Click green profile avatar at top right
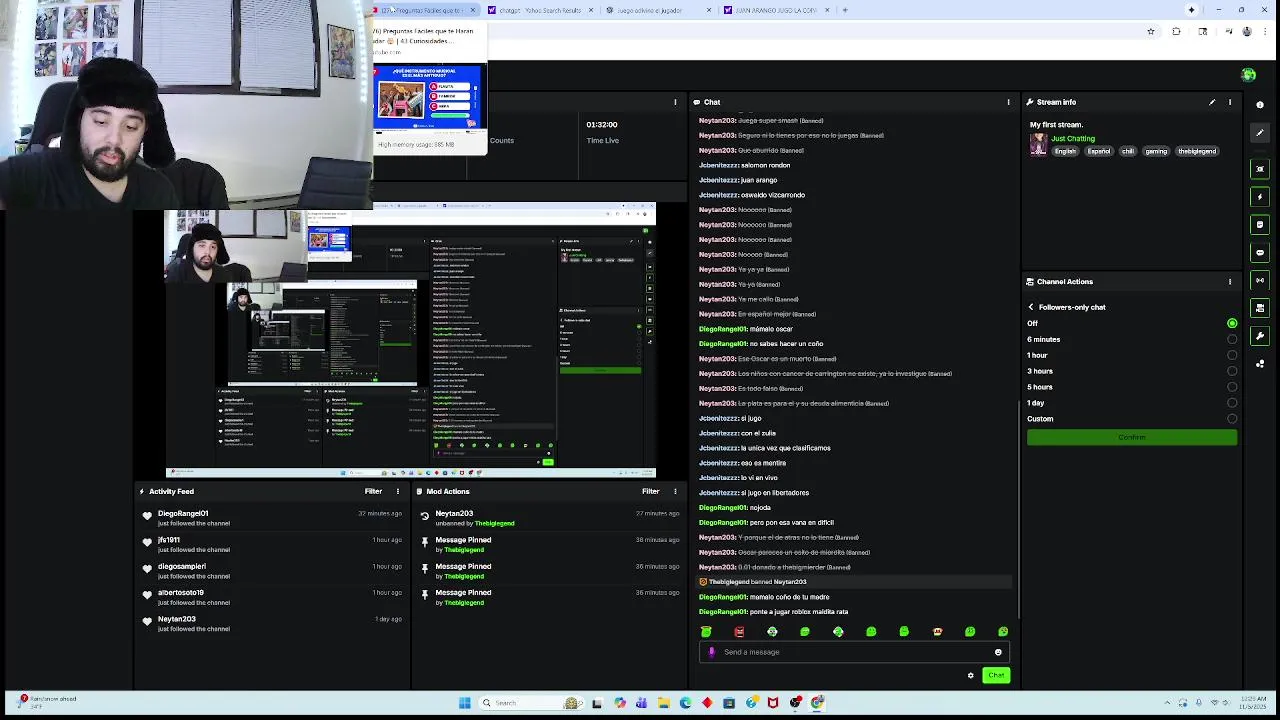Viewport: 1280px width, 720px height. [x=1248, y=75]
